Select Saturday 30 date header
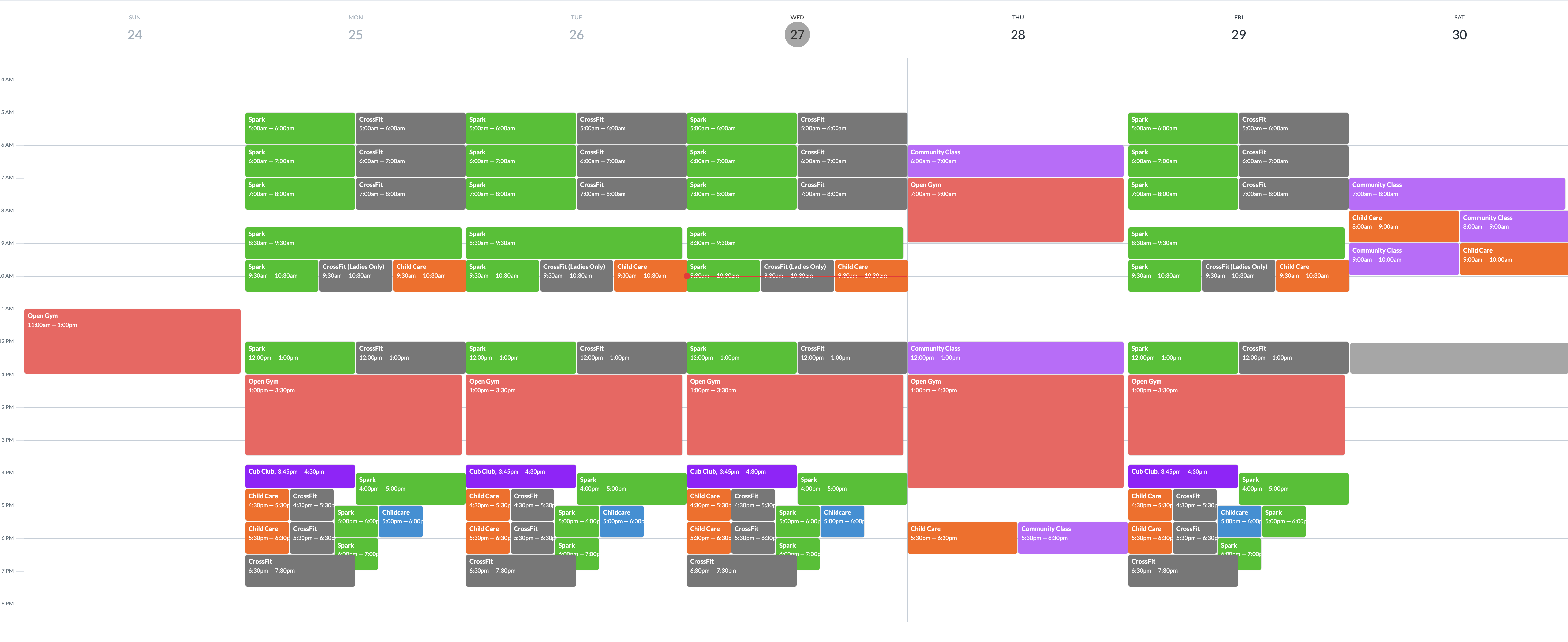The height and width of the screenshot is (642, 1568). click(x=1459, y=35)
